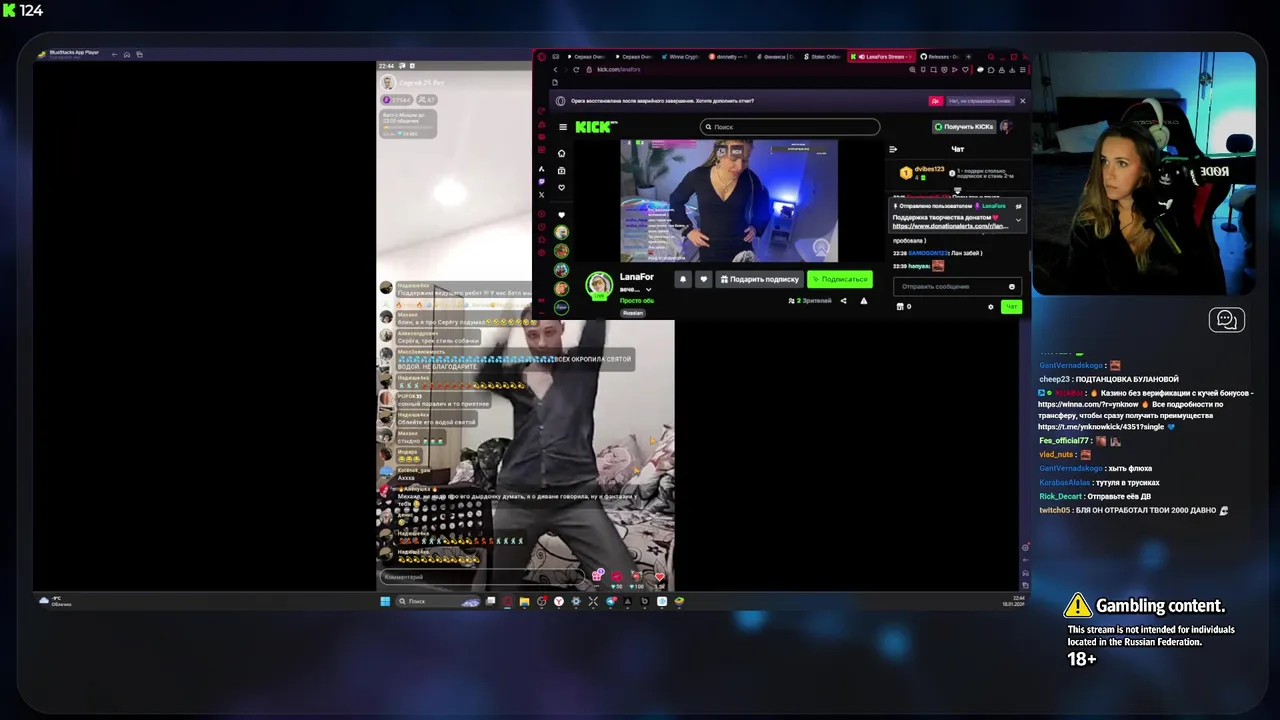The width and height of the screenshot is (1280, 720).
Task: Select the LanaFors Stream browser tab
Action: (x=882, y=57)
